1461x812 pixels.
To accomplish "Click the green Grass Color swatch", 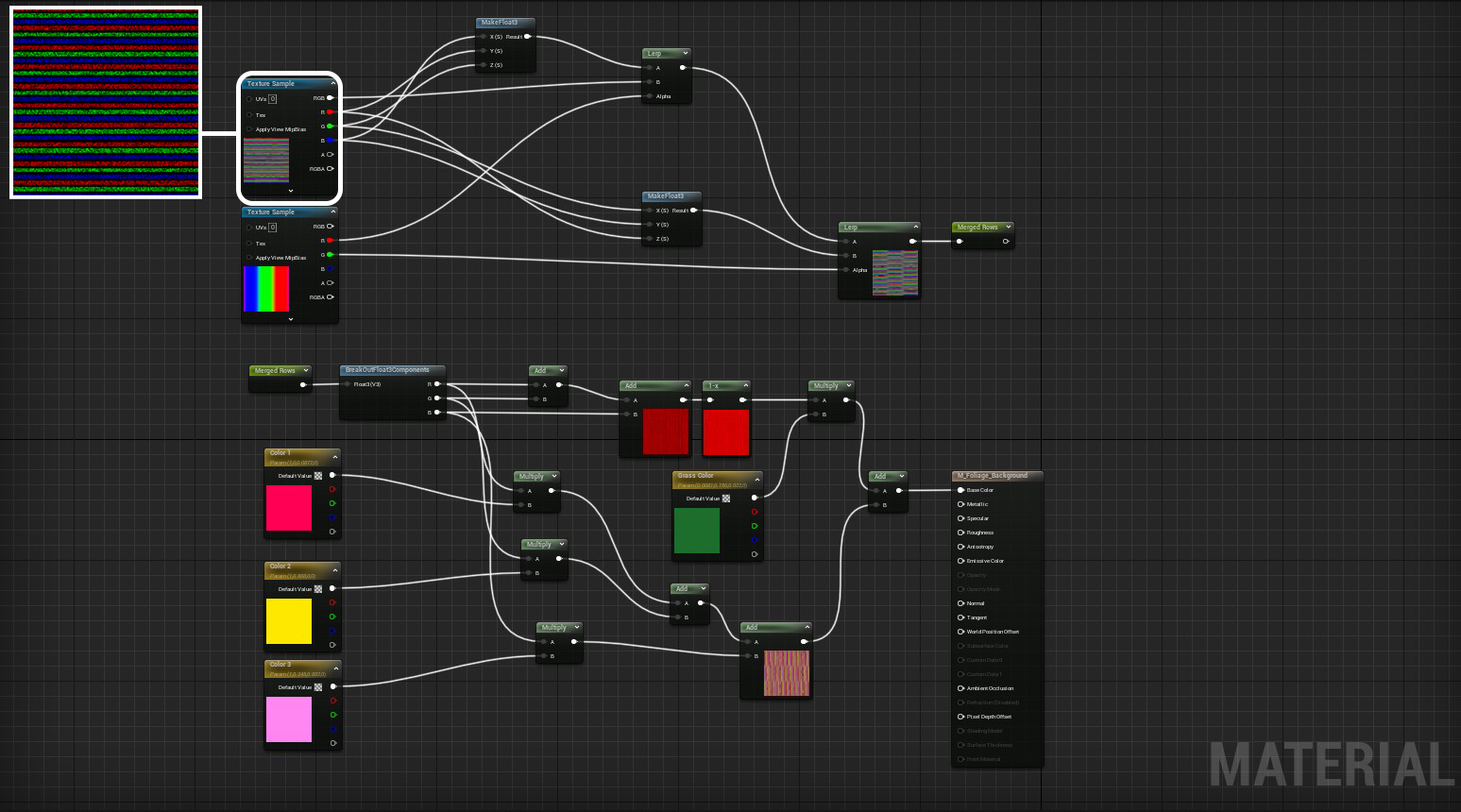I will [697, 531].
